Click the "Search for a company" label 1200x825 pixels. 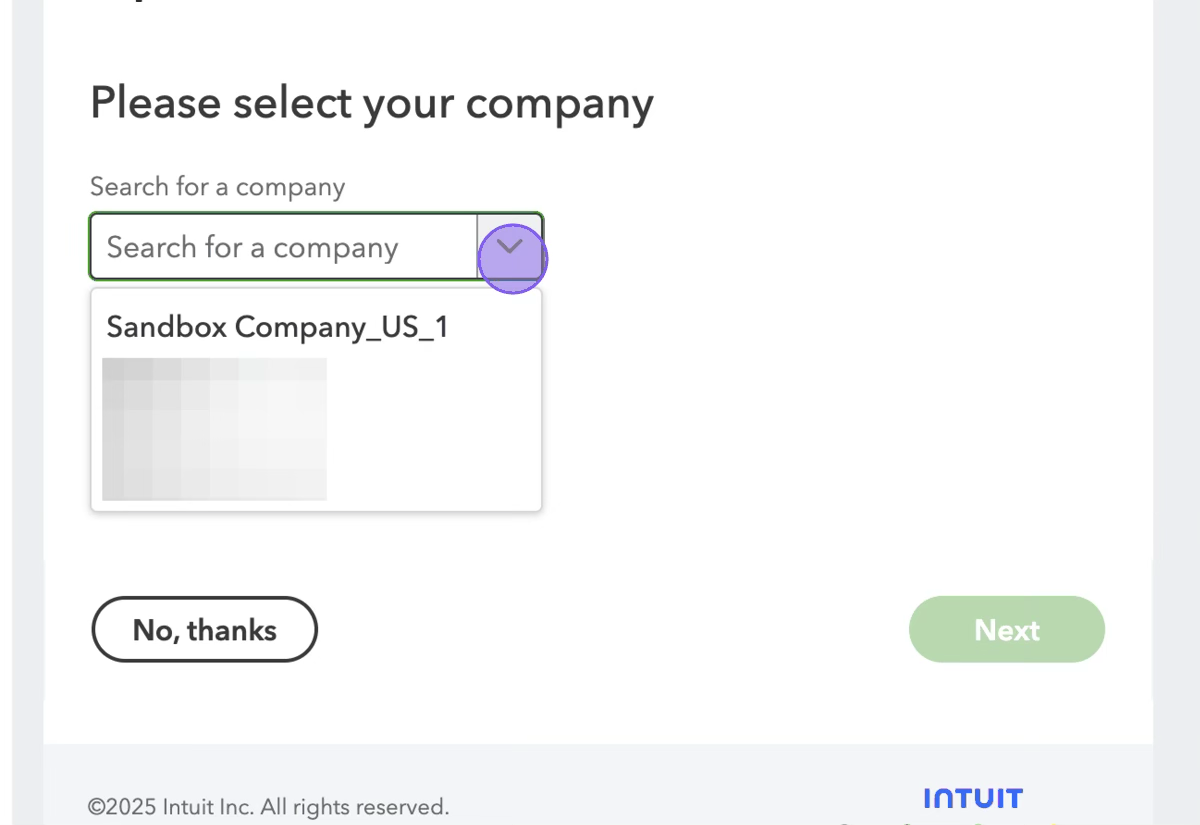(x=217, y=187)
